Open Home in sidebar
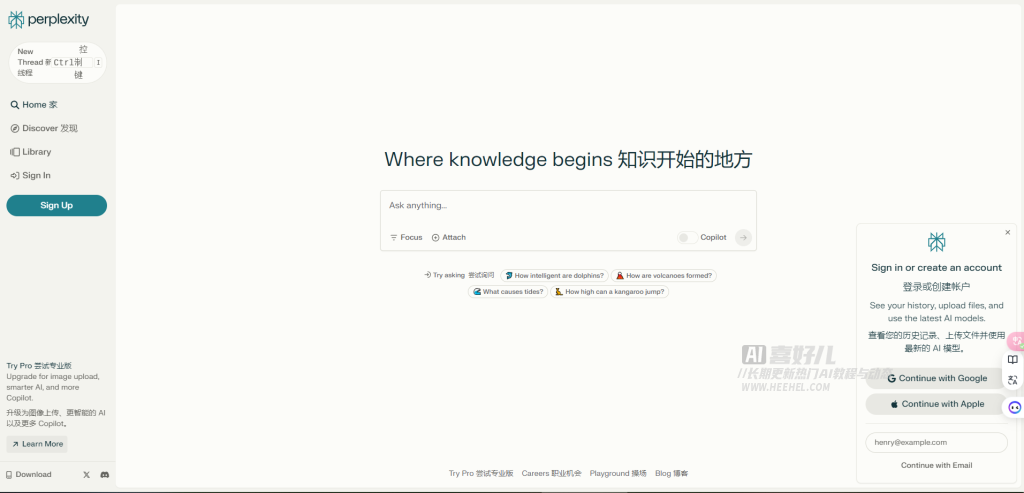The width and height of the screenshot is (1024, 493). pyautogui.click(x=34, y=104)
